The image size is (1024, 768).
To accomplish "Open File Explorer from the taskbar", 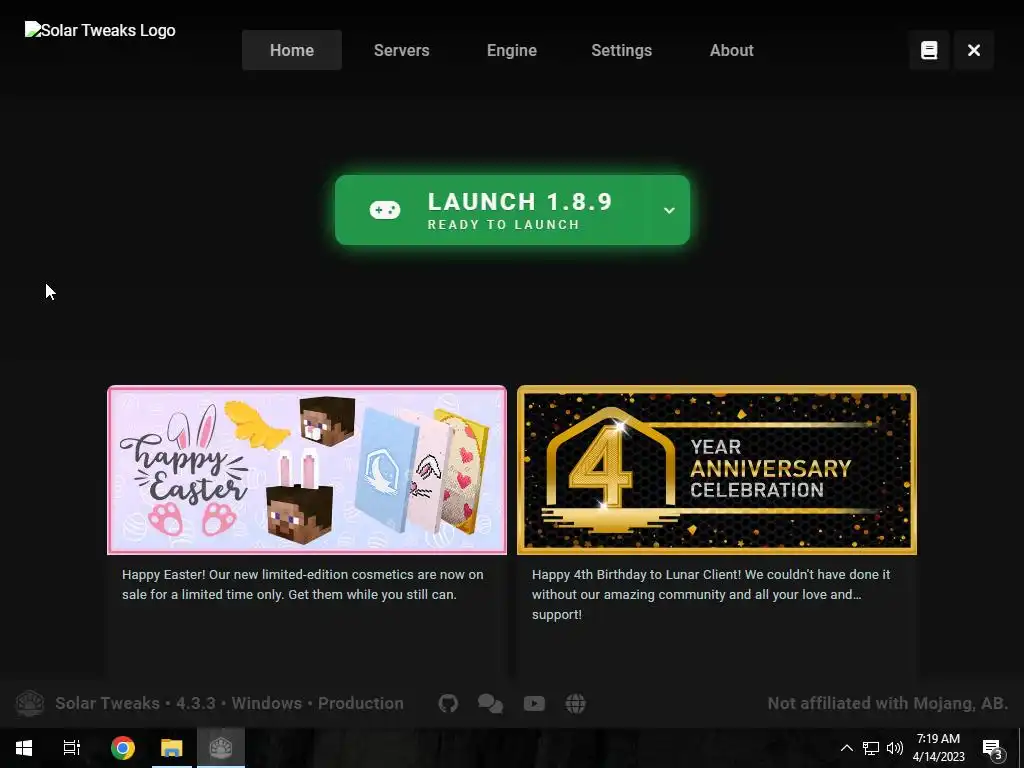I will tap(172, 748).
